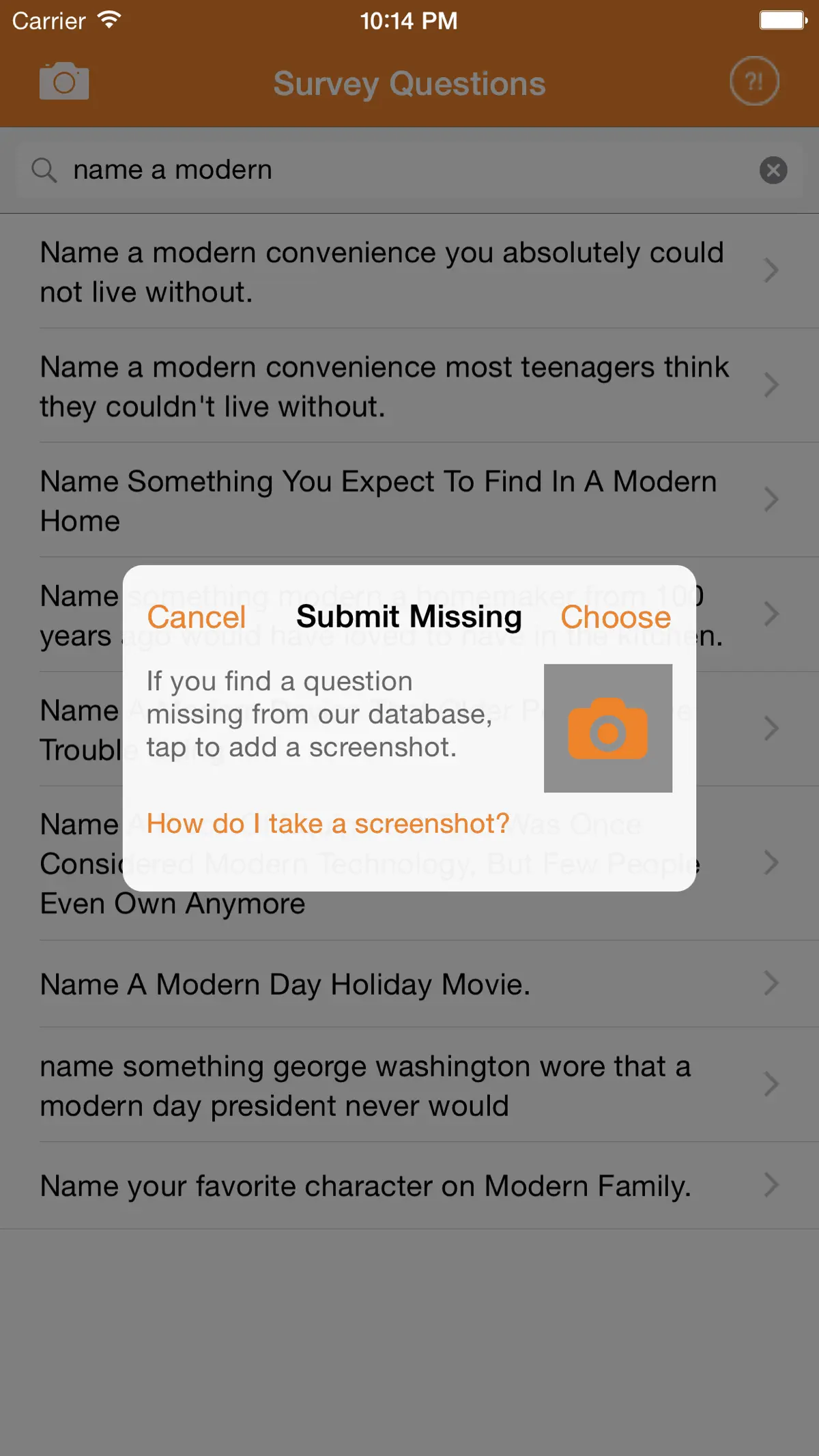Open the george washington wore question
This screenshot has width=819, height=1456.
pos(409,1085)
